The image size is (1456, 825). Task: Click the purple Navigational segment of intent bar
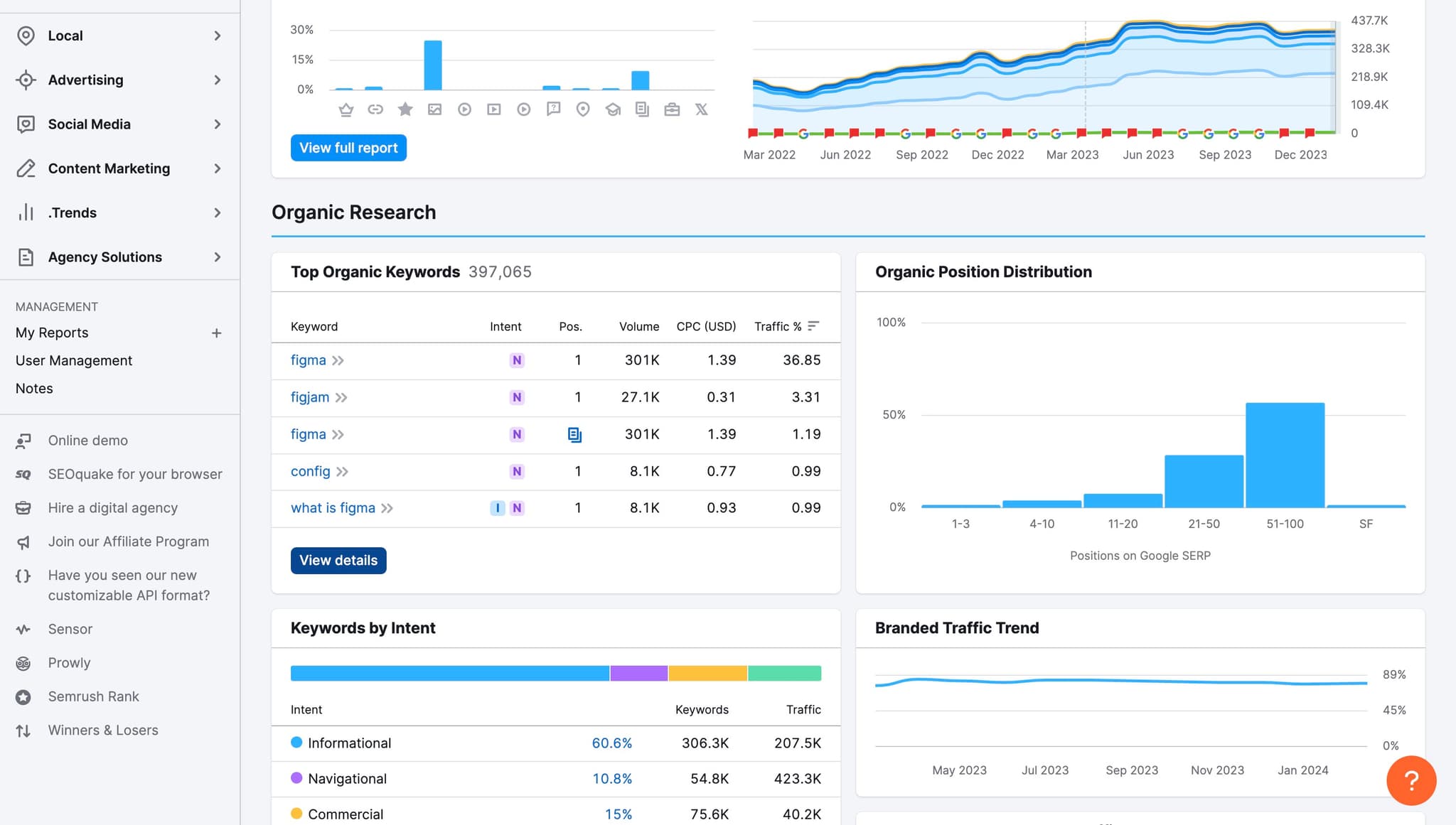coord(638,674)
